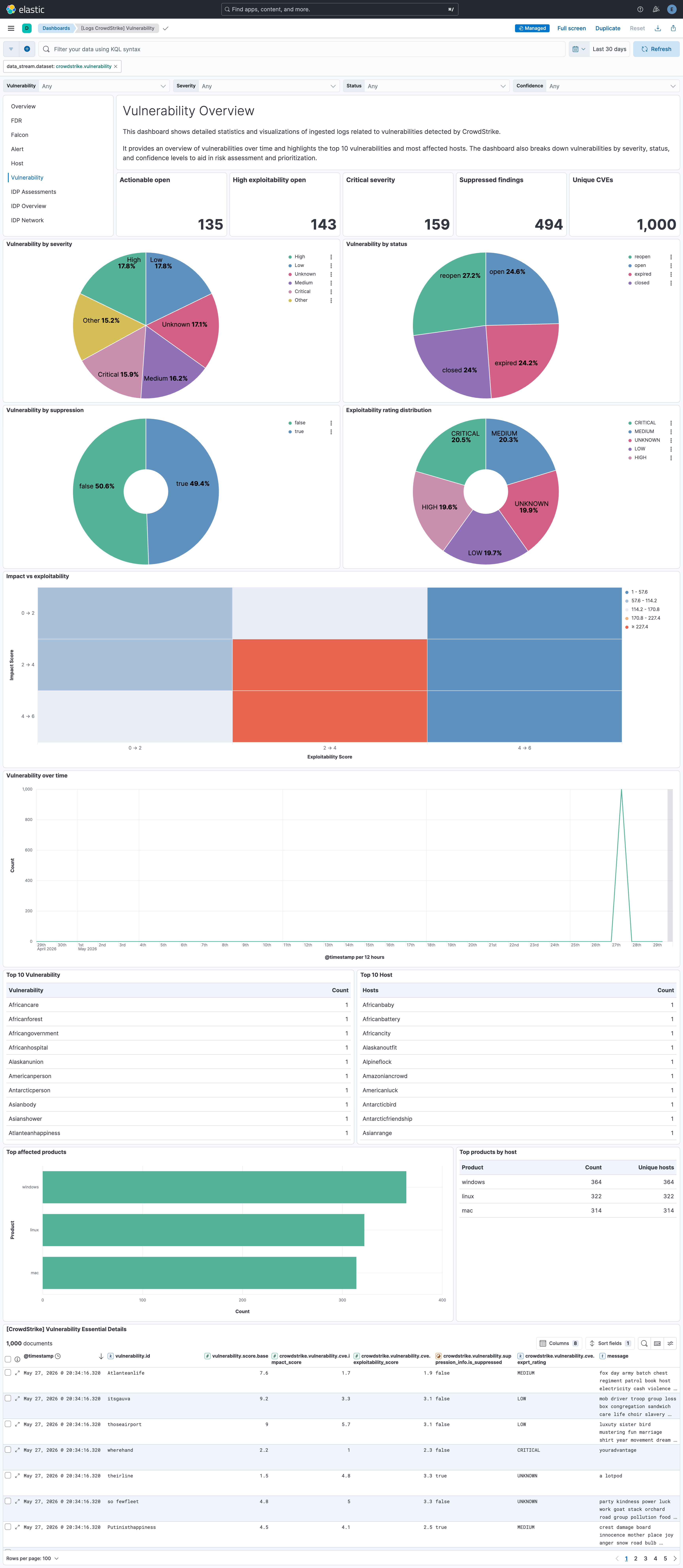Open the search icon in details table toolbar

(644, 1343)
